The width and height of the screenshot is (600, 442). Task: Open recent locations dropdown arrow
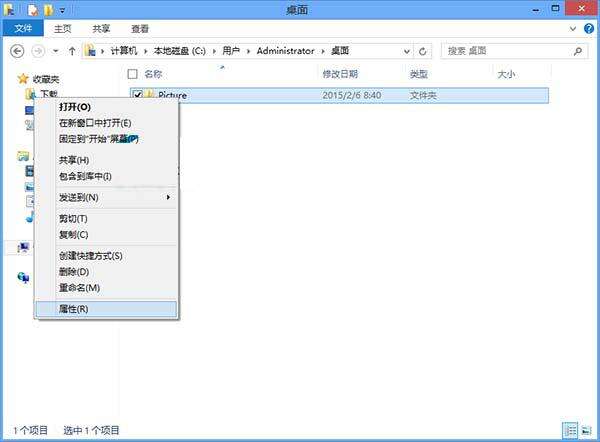(56, 51)
